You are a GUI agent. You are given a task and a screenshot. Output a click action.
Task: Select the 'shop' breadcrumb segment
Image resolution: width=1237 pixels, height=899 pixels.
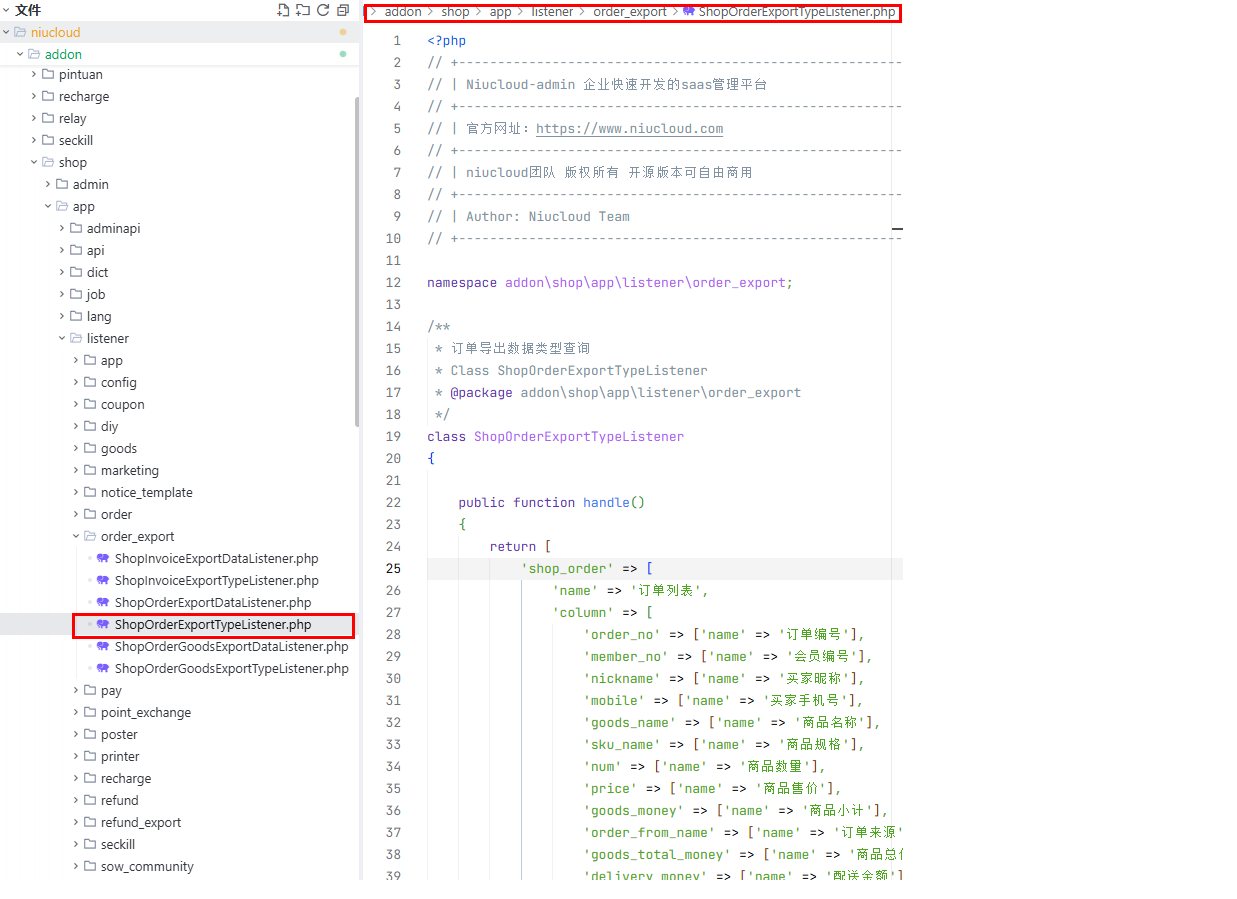tap(455, 12)
